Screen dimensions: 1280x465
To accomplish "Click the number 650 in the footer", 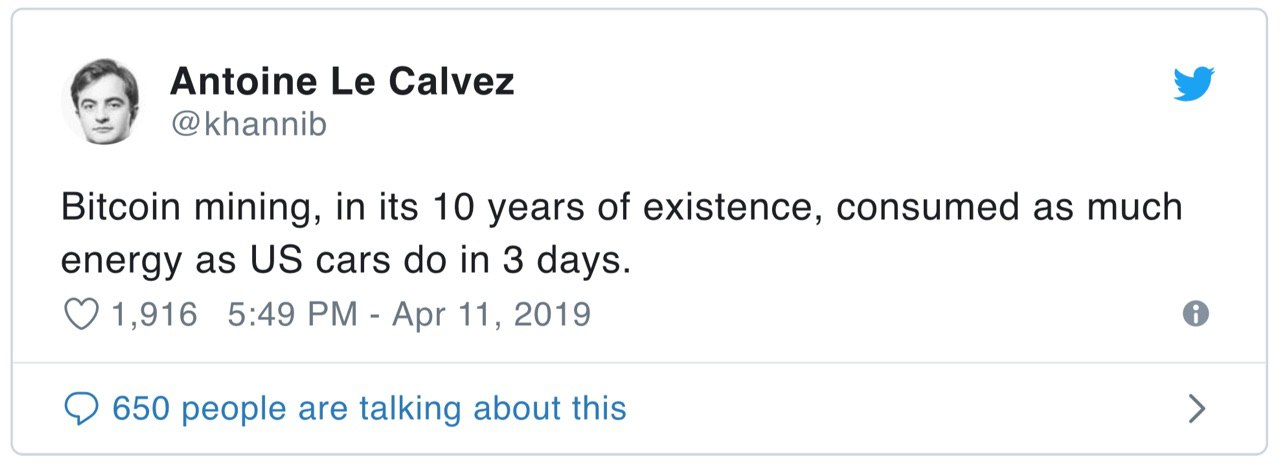I will pyautogui.click(x=141, y=408).
